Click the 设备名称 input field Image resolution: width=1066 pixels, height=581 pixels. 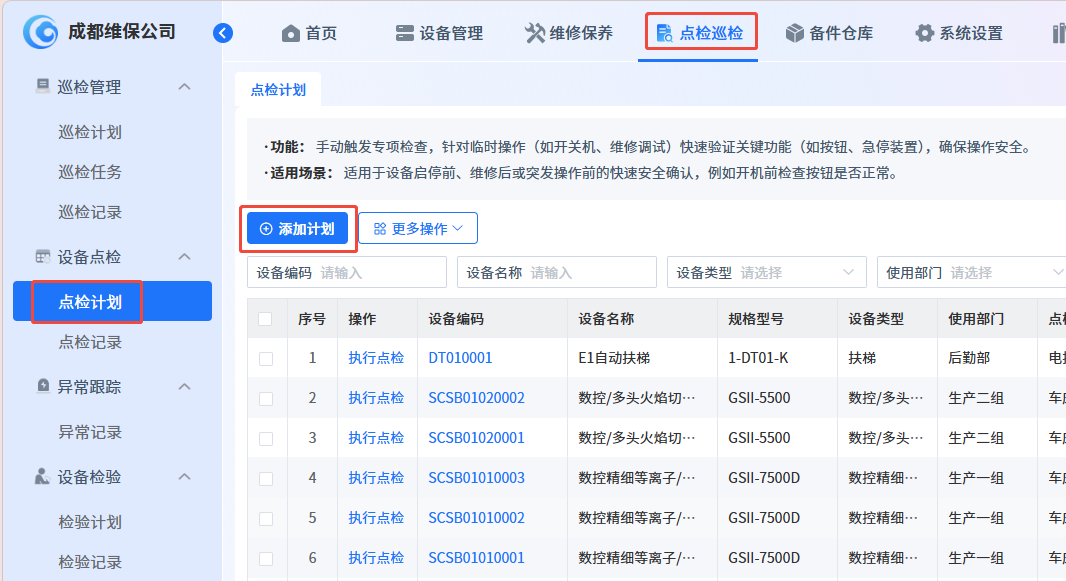pyautogui.click(x=557, y=272)
